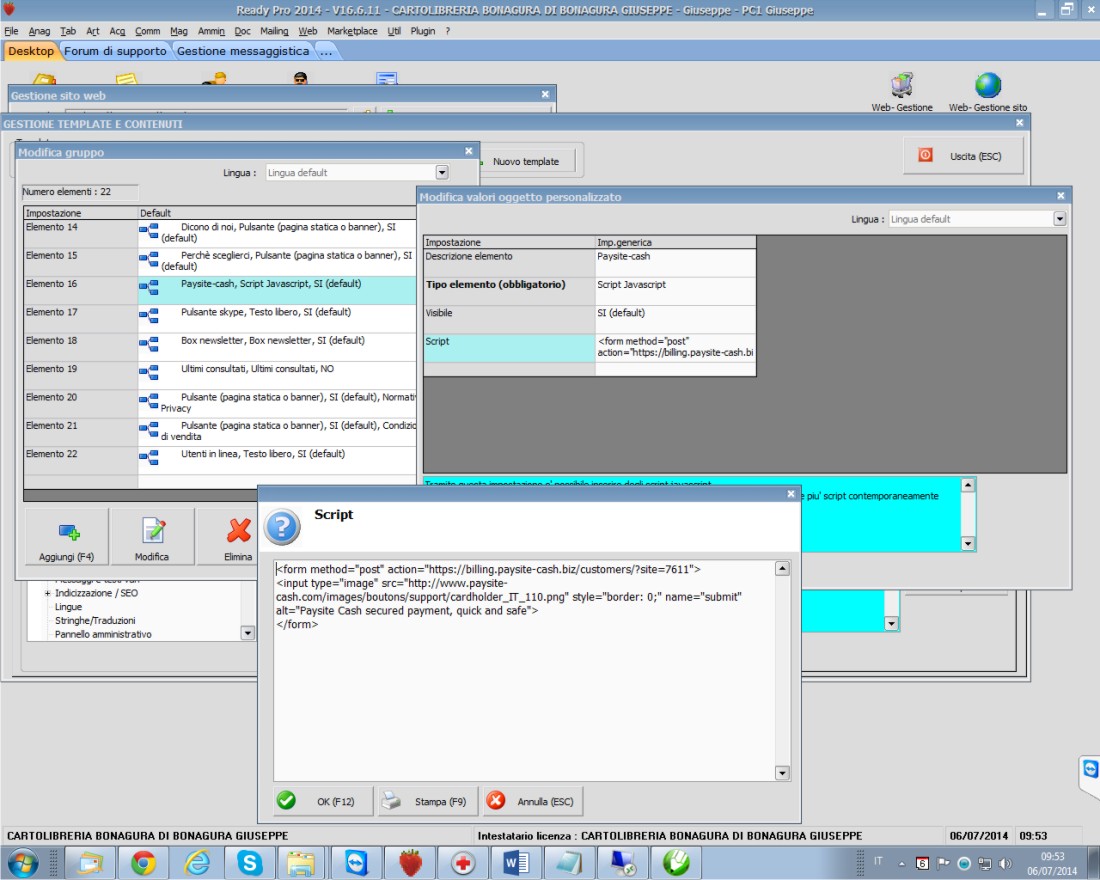Viewport: 1100px width, 880px height.
Task: Switch to the Forum di supporto tab
Action: [116, 51]
